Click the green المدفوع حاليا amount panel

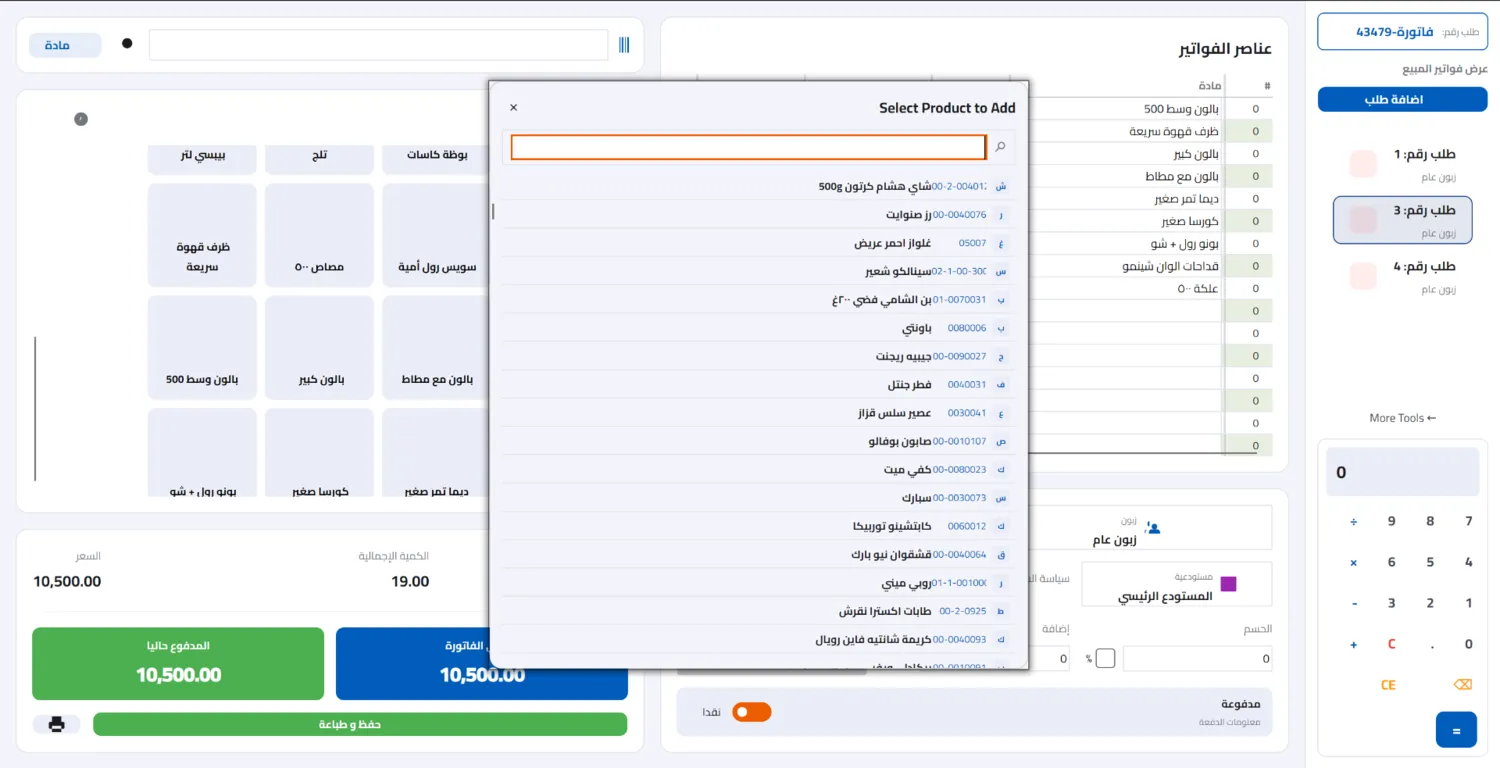[178, 664]
